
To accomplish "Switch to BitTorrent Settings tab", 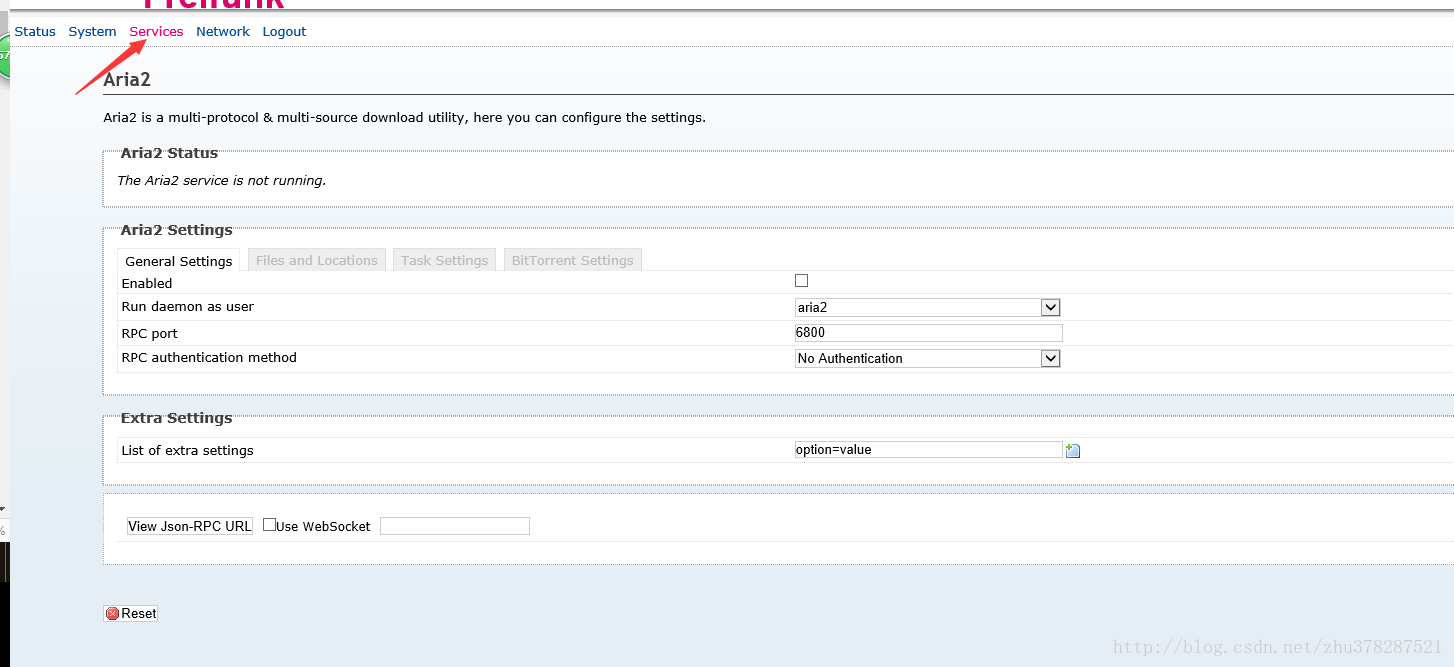I will (573, 260).
